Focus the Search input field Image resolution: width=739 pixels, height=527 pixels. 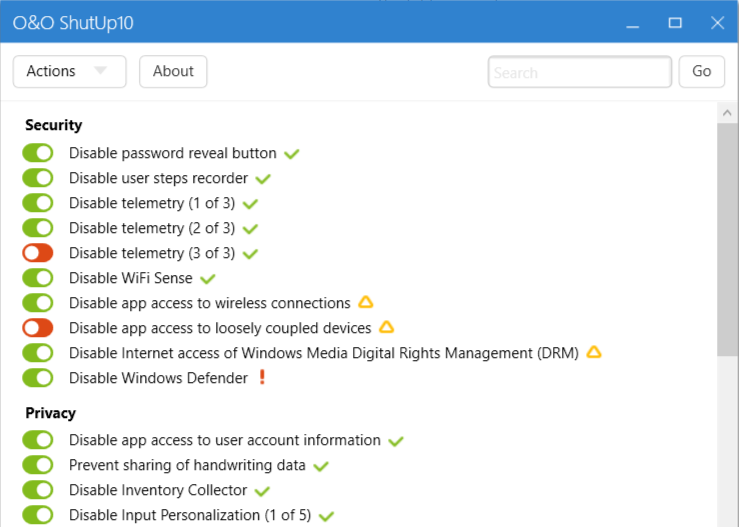coord(580,72)
